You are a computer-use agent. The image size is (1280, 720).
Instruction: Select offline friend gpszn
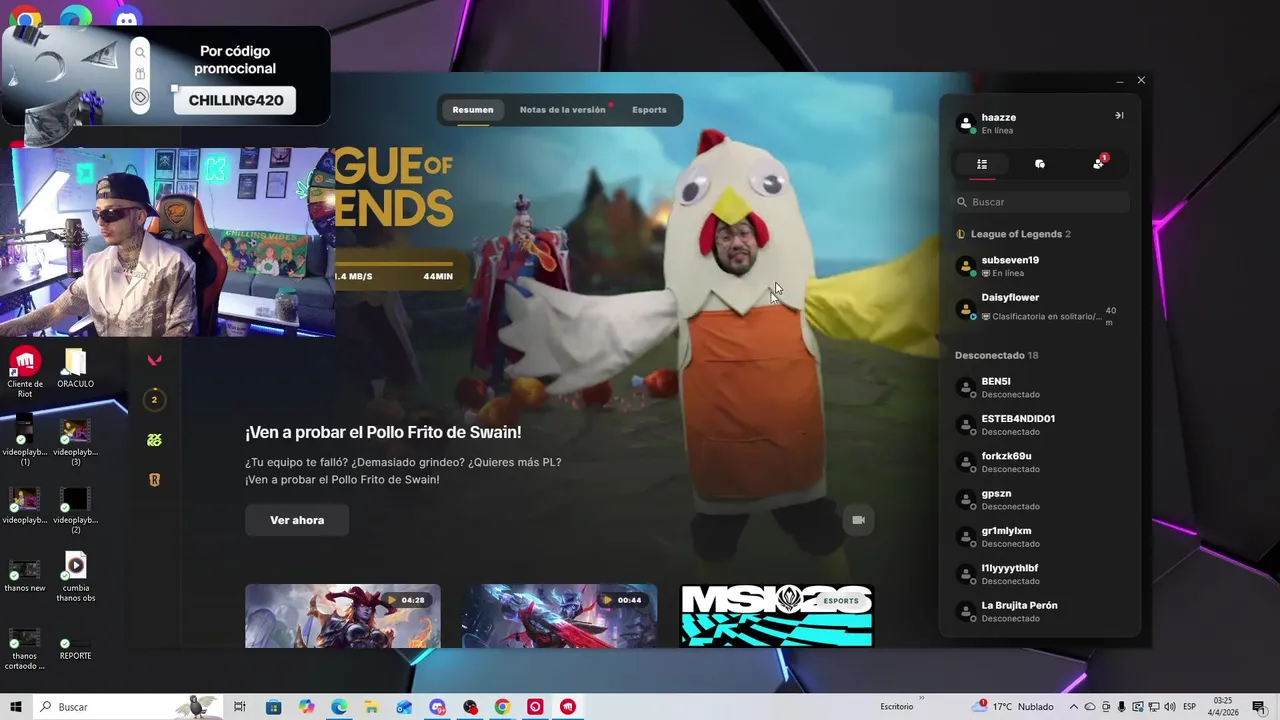tap(1040, 499)
